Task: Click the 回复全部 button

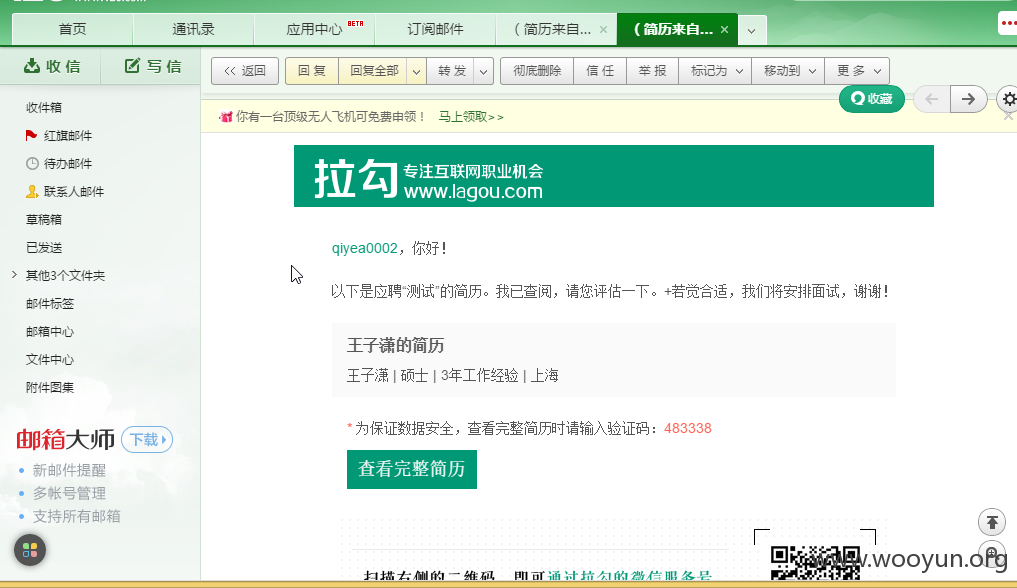Action: (374, 71)
